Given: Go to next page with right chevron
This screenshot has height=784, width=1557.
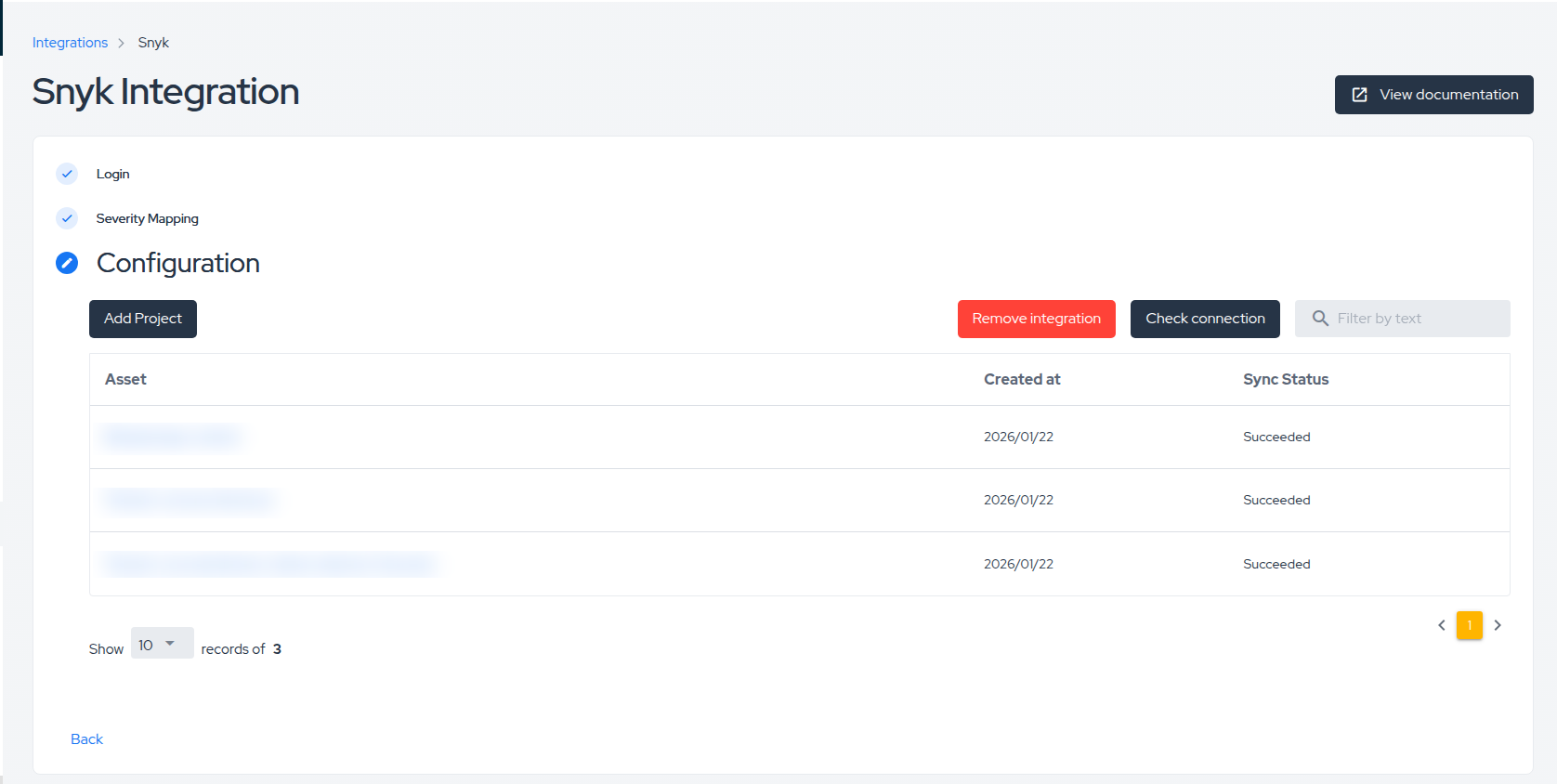Looking at the screenshot, I should [1498, 625].
